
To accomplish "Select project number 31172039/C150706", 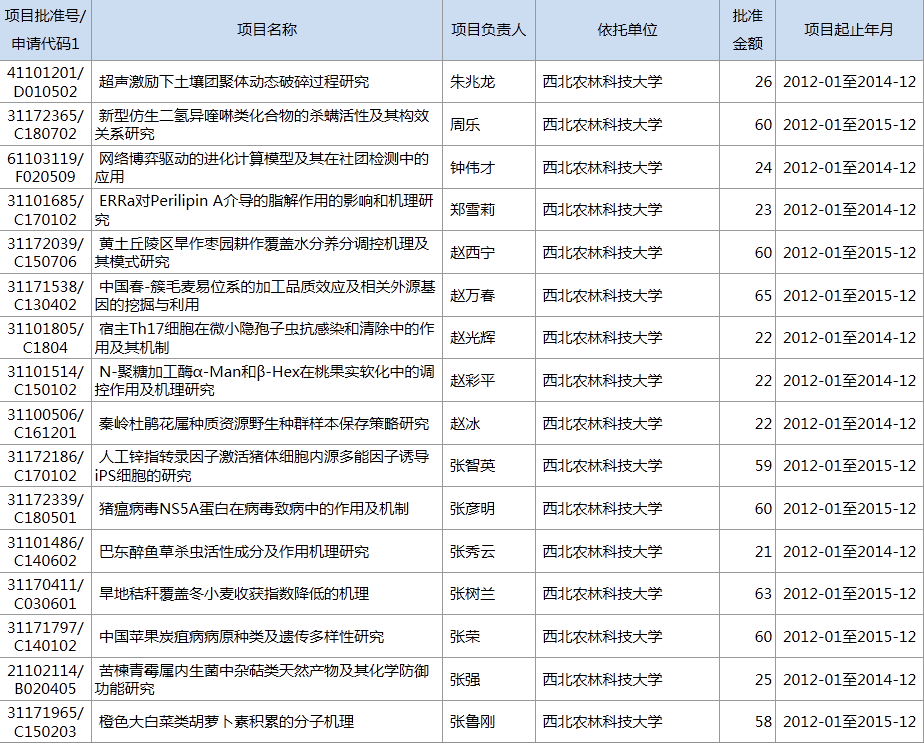I will [45, 253].
